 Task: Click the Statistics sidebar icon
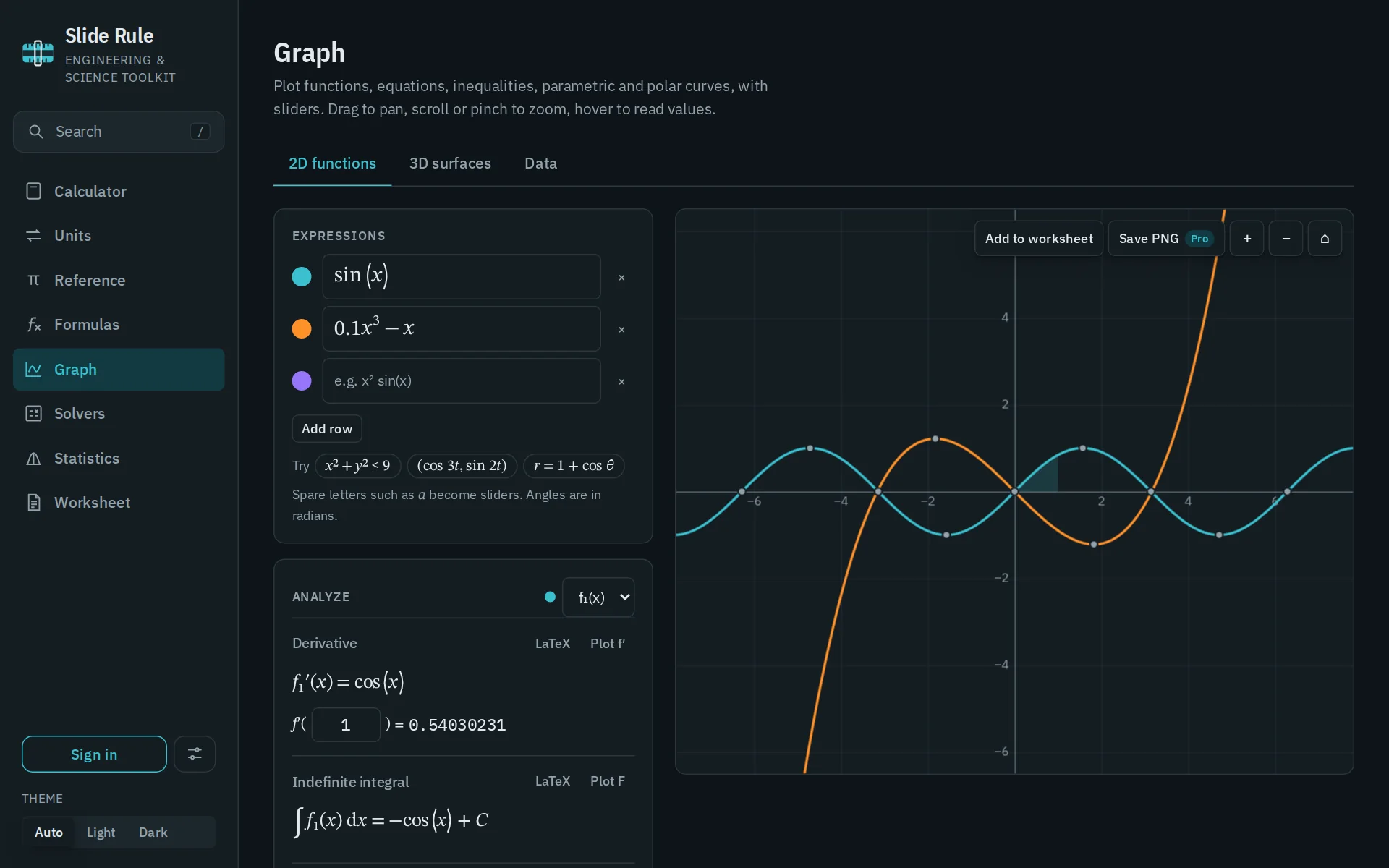(33, 459)
